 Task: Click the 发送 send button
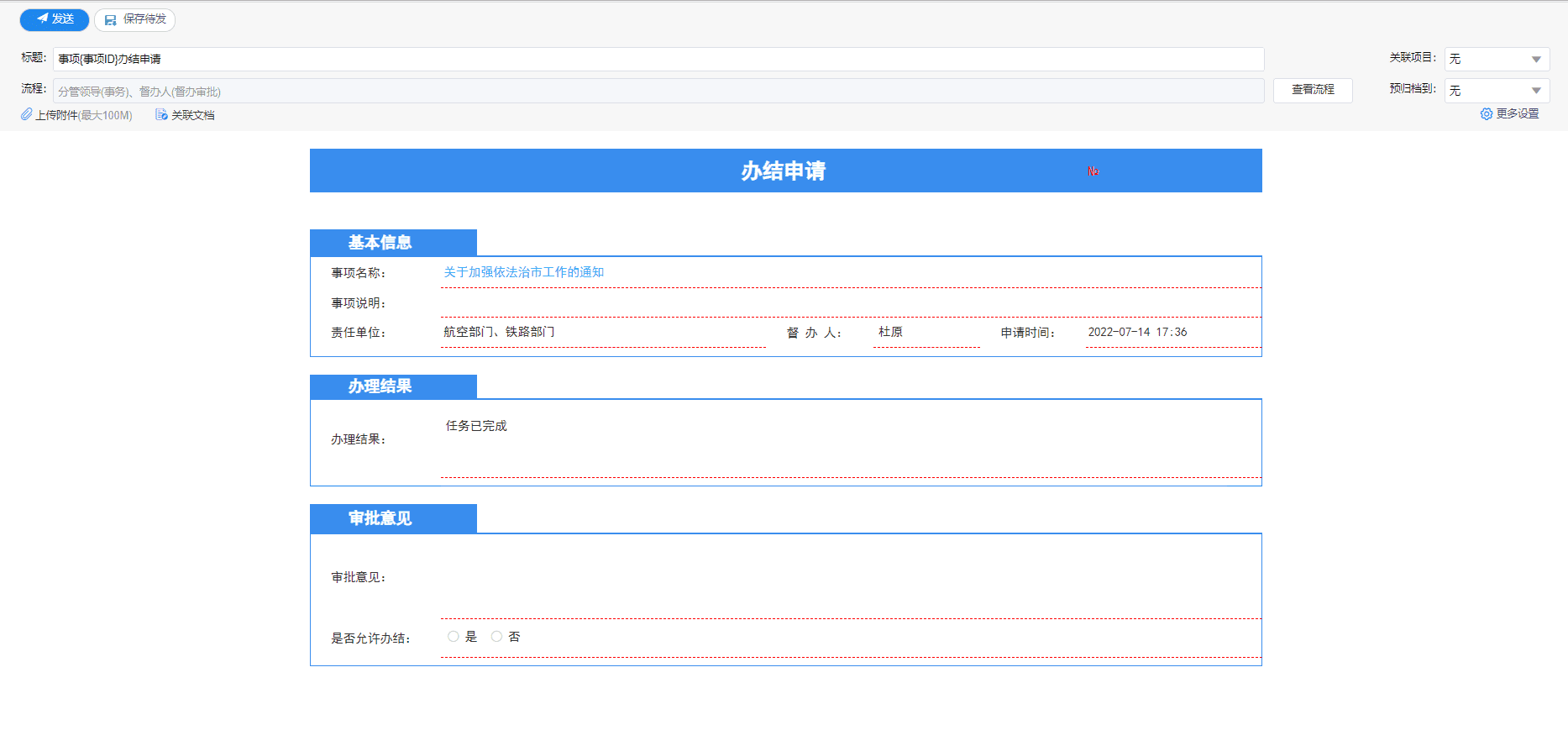55,19
